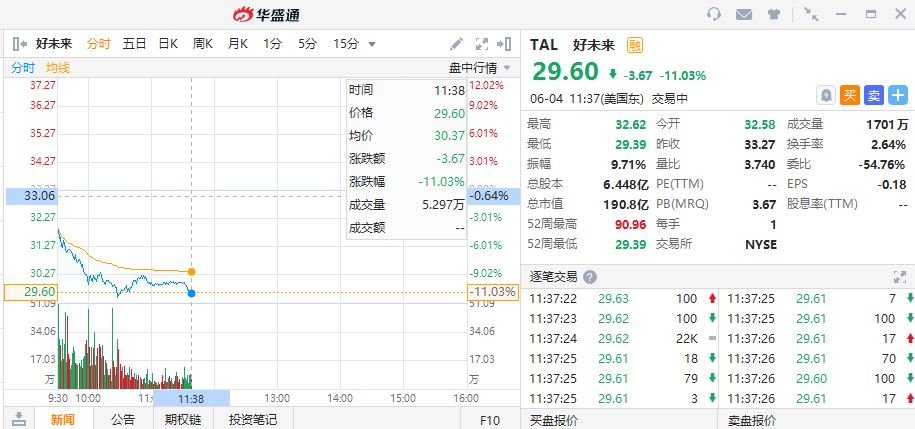Select the 29.60 trade at 11:37:26
The height and width of the screenshot is (429, 915).
pyautogui.click(x=818, y=379)
